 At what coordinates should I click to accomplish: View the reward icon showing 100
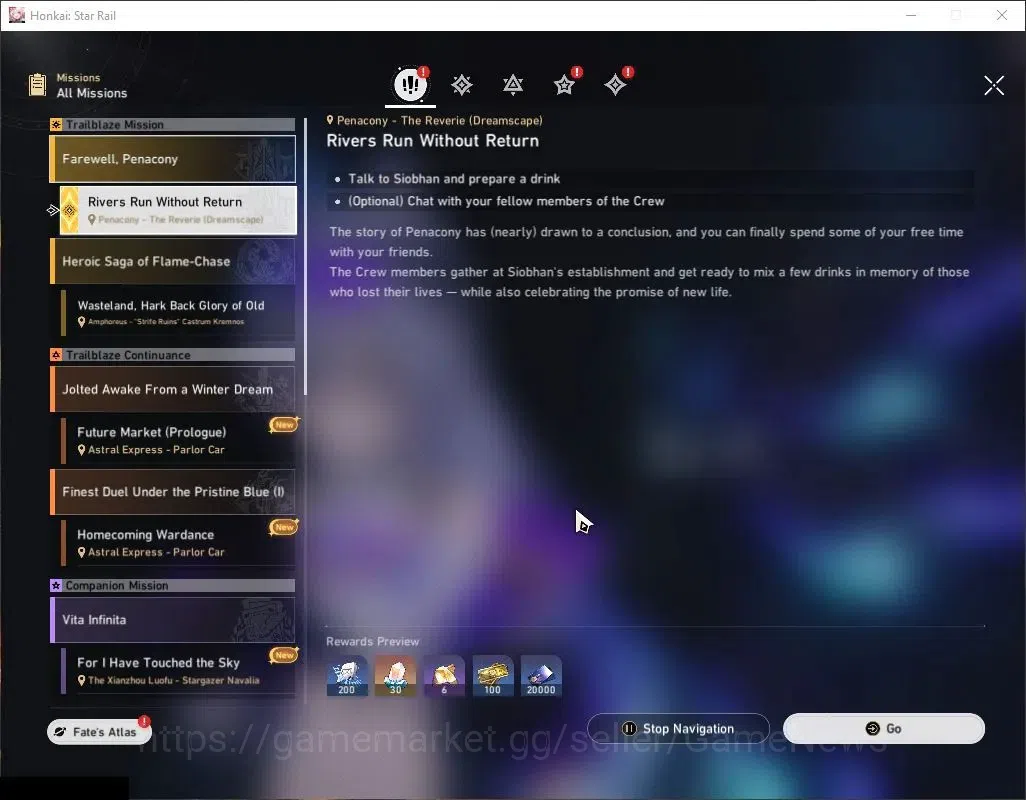pyautogui.click(x=493, y=676)
